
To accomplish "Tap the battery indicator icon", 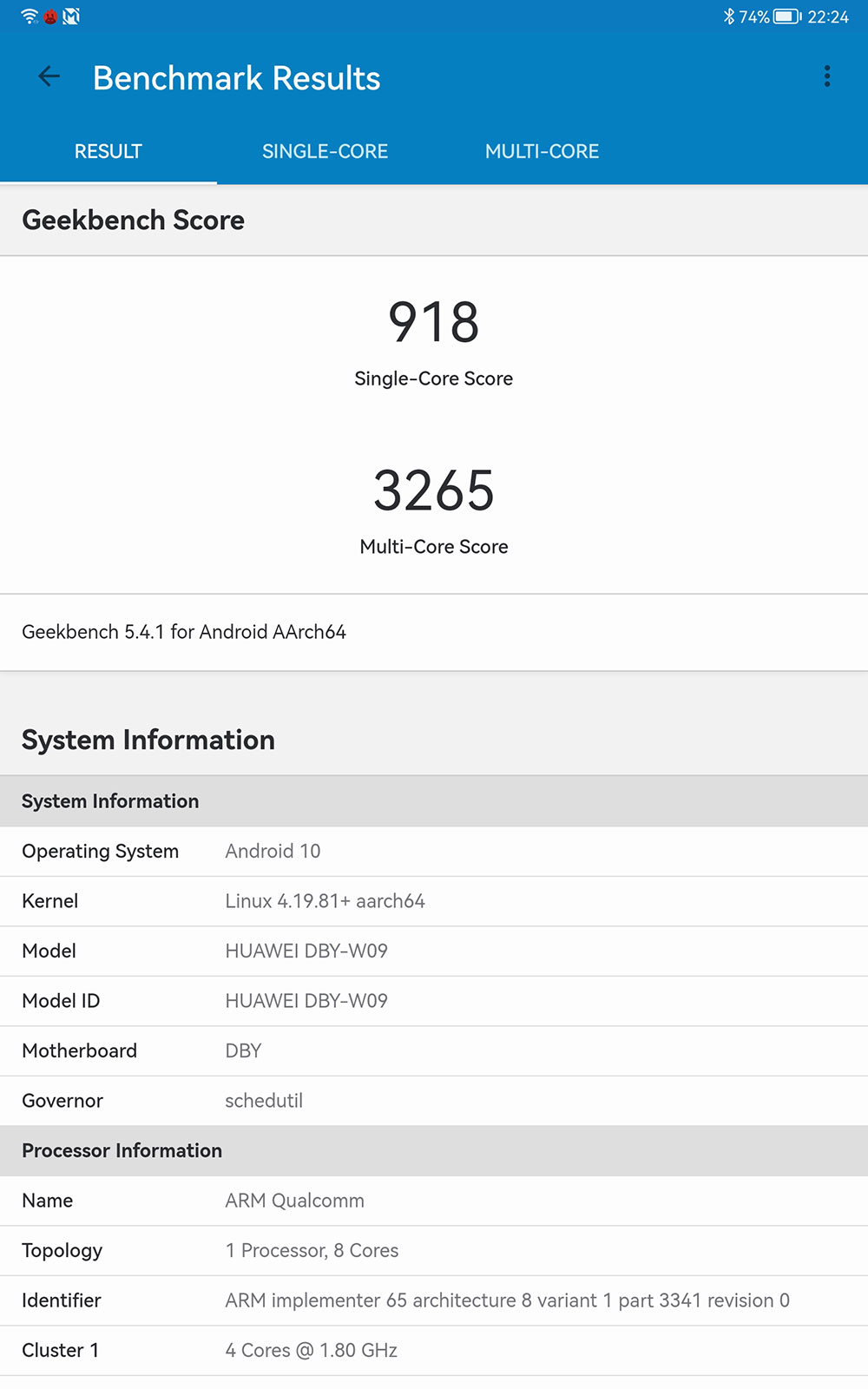I will (x=786, y=16).
